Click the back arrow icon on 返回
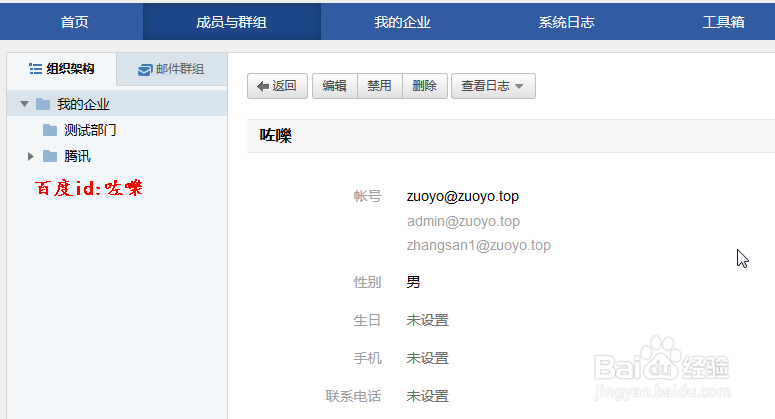Image resolution: width=775 pixels, height=419 pixels. click(262, 86)
